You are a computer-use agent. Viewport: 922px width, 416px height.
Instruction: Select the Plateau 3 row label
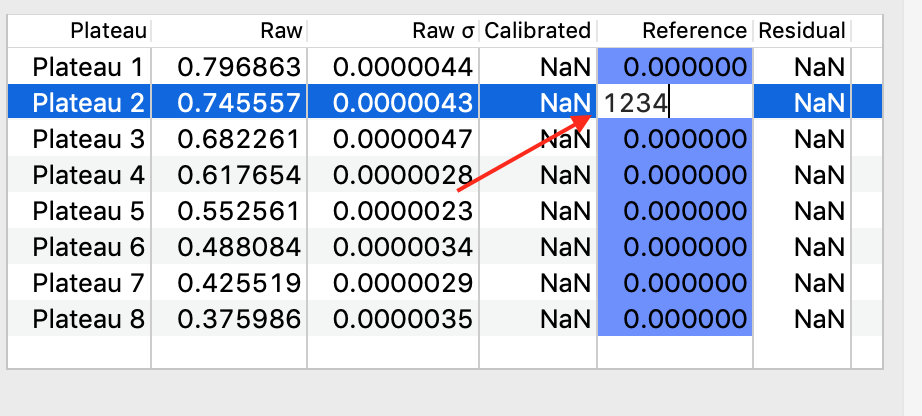(88, 139)
